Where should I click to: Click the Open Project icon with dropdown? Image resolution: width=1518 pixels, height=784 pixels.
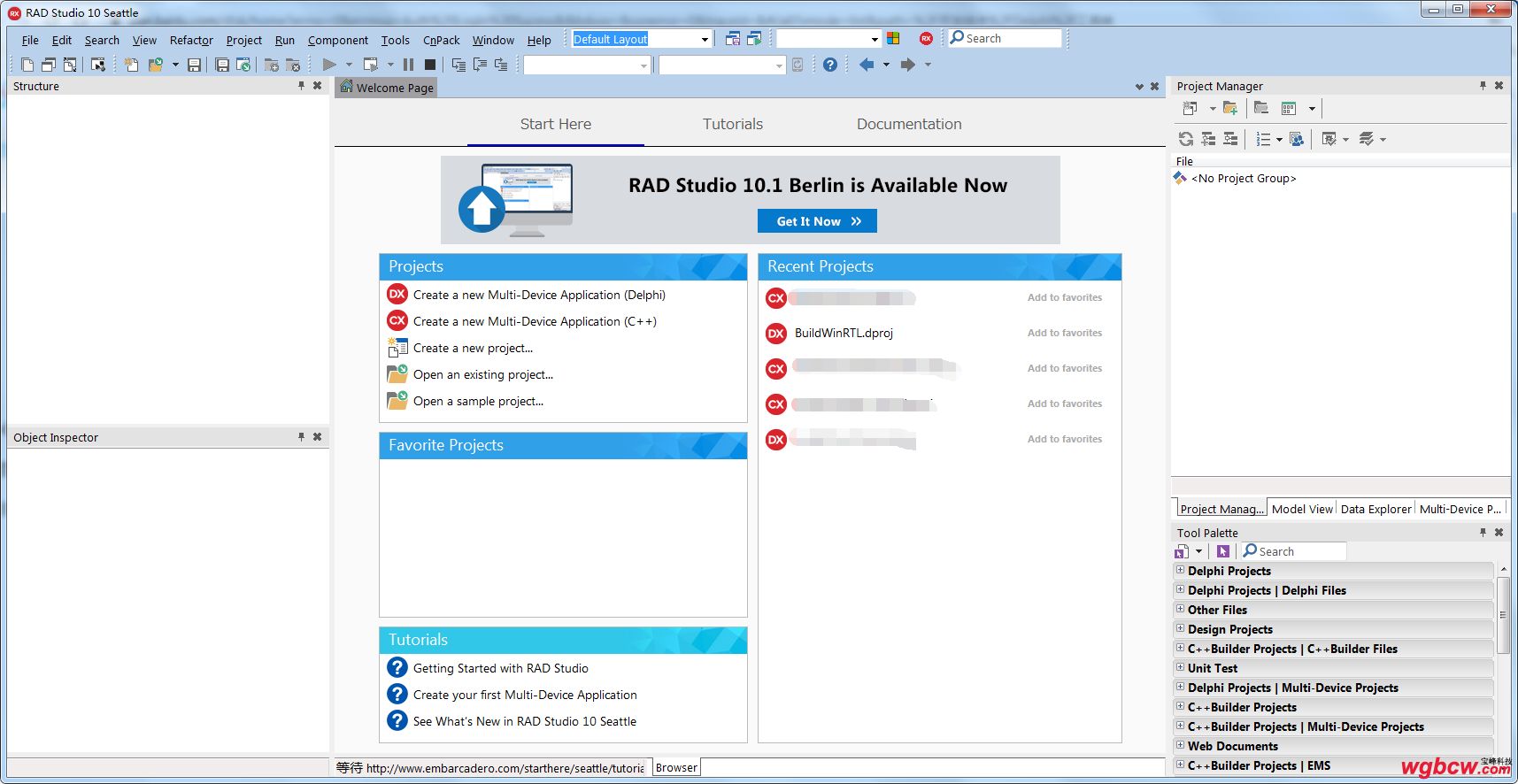[x=156, y=65]
